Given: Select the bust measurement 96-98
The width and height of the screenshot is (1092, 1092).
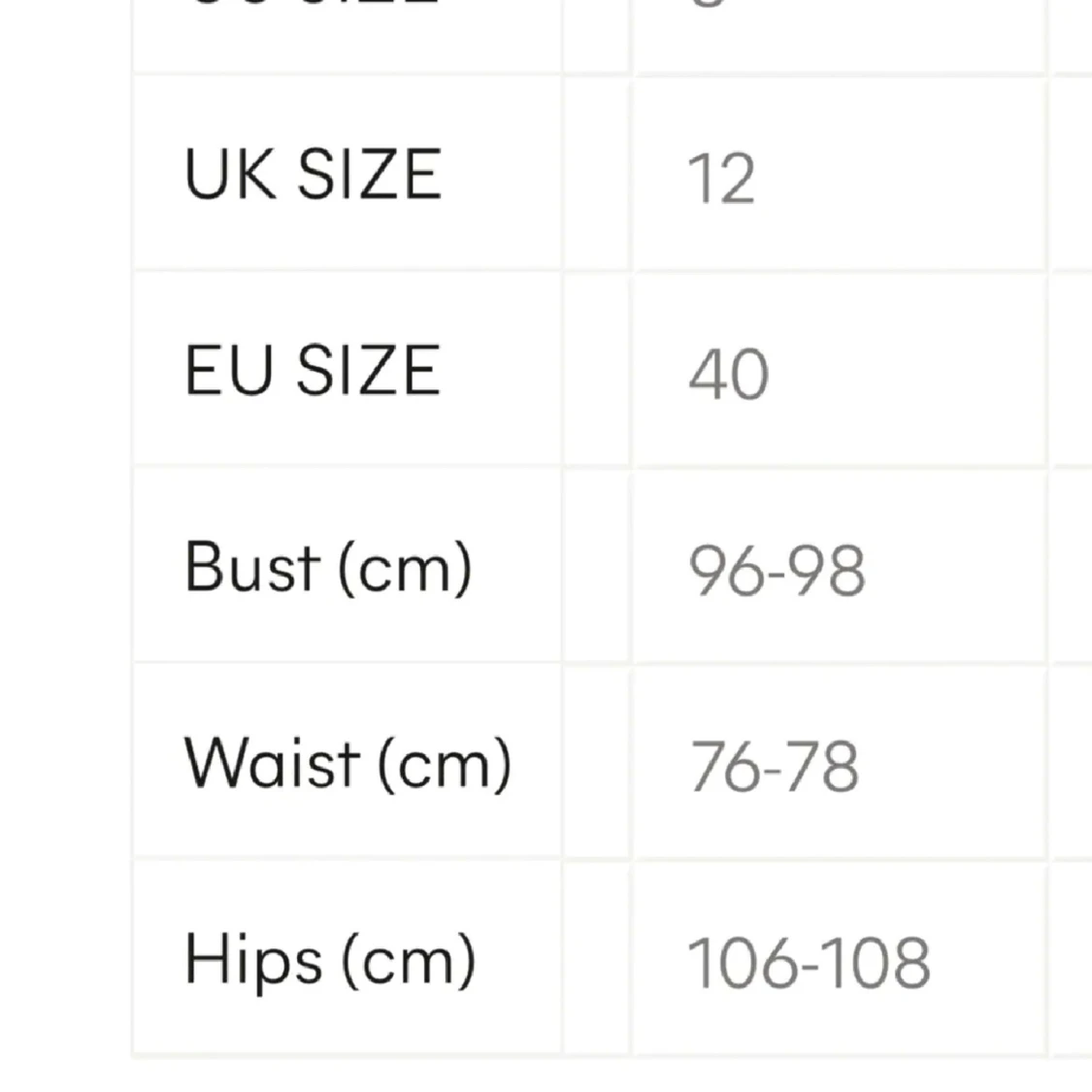Looking at the screenshot, I should (x=777, y=570).
